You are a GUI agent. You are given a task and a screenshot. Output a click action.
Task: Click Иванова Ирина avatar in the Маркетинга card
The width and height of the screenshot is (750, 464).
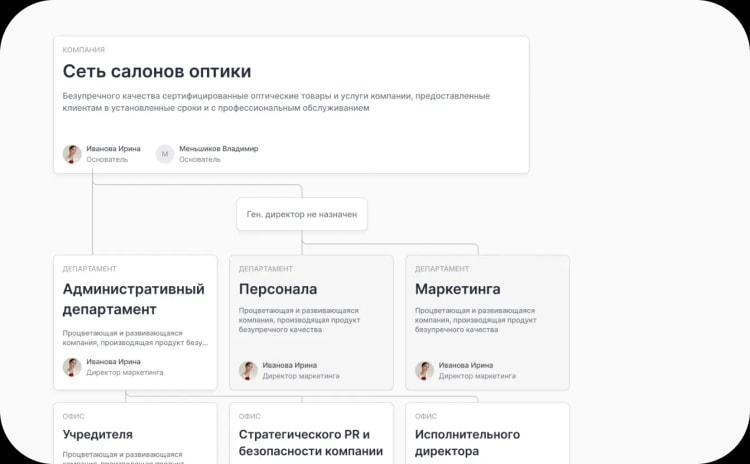tap(424, 371)
